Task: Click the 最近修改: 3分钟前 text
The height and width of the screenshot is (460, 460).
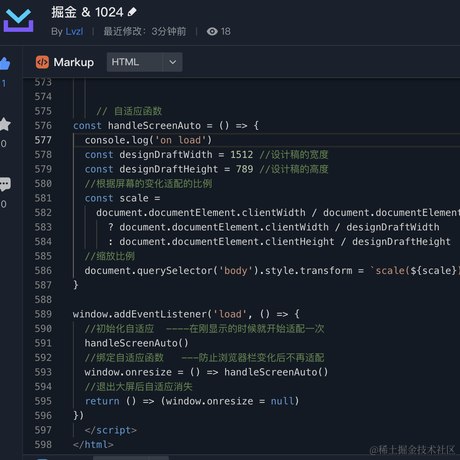Action: point(145,32)
